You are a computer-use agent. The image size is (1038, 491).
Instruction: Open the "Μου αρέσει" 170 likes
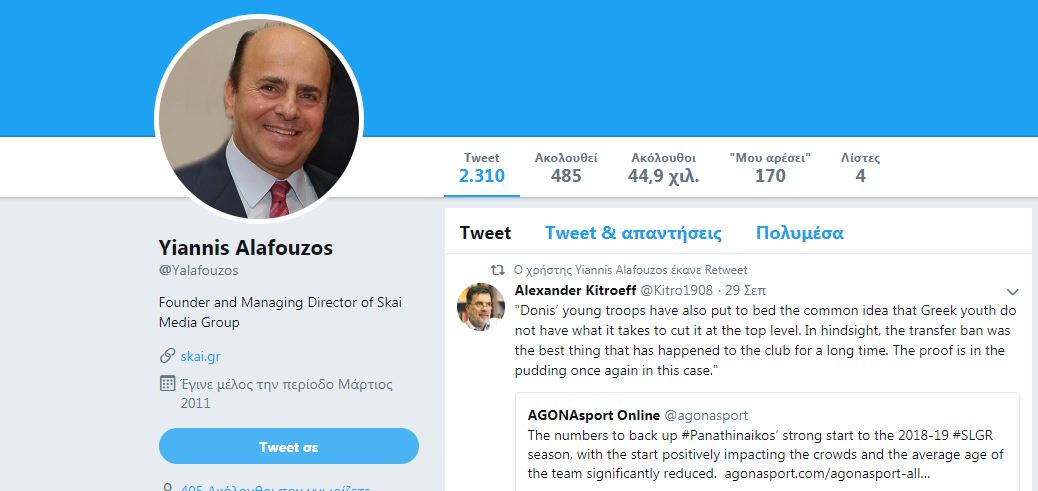[x=770, y=168]
